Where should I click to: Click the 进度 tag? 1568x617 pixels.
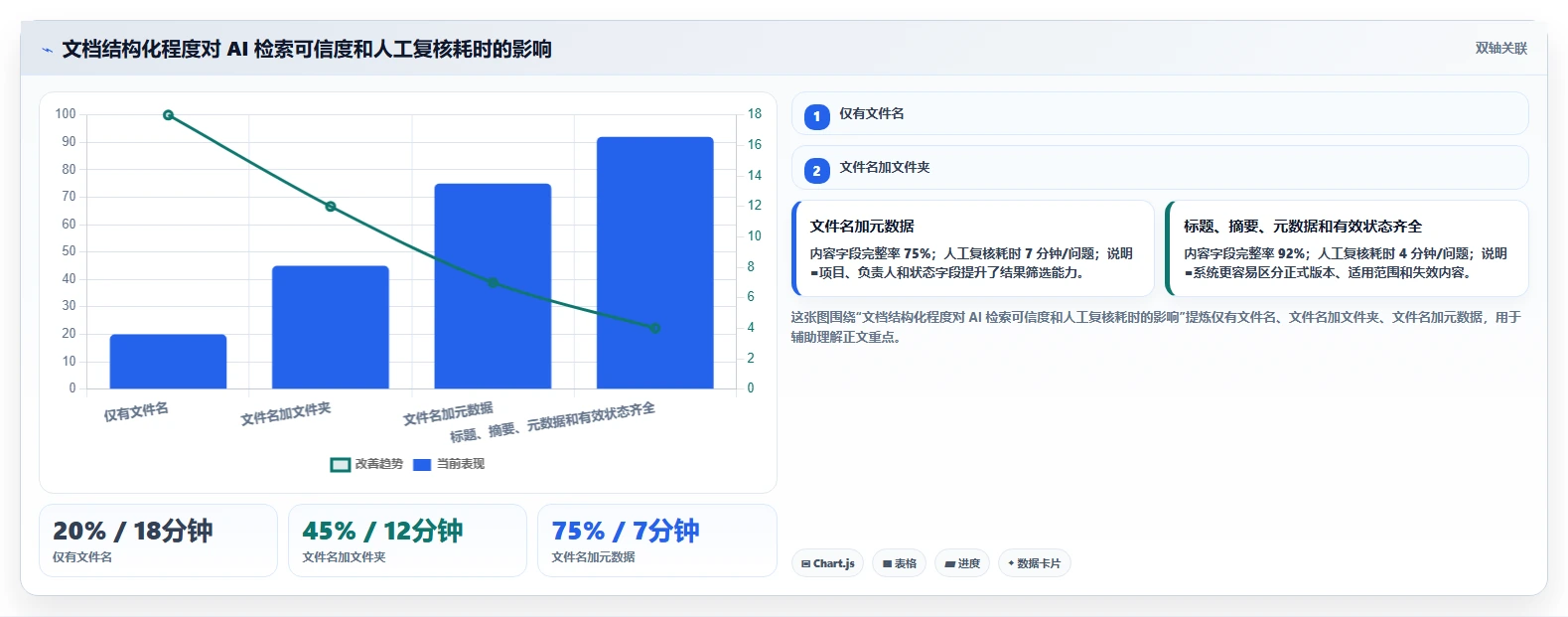tap(962, 563)
